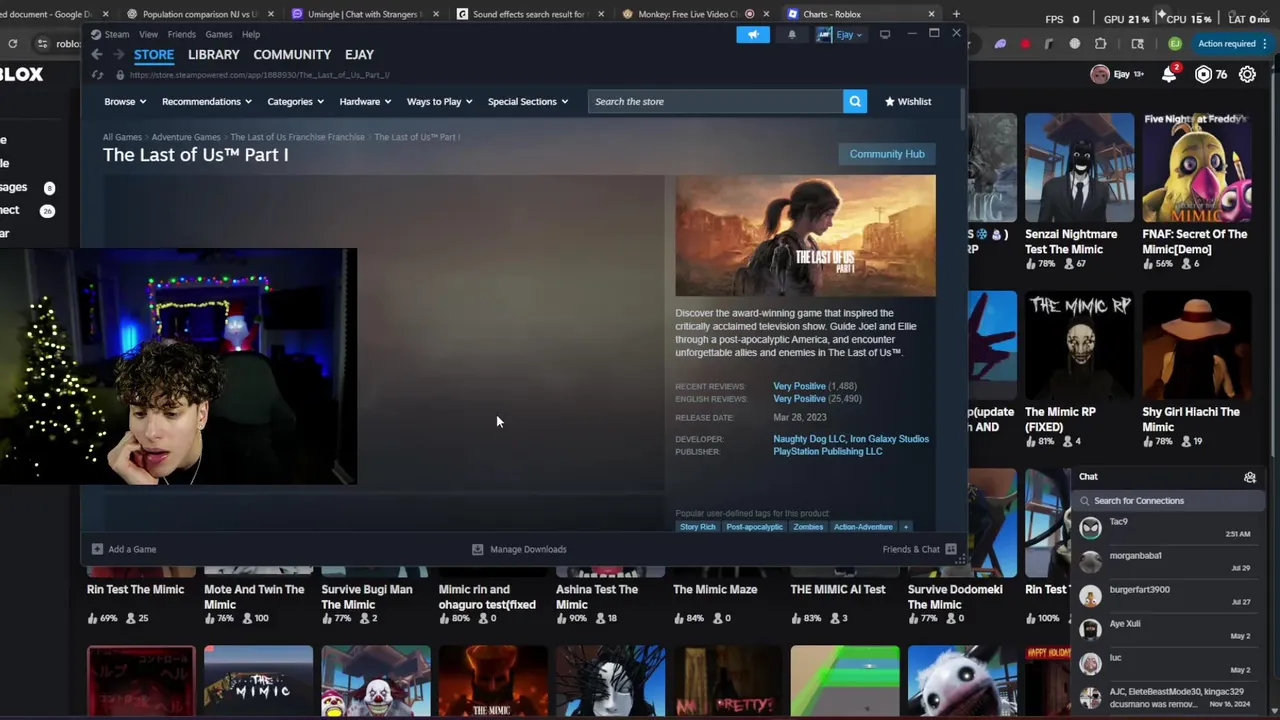
Task: Open FNAF: Secret Of The Mimic[Demo] game
Action: pyautogui.click(x=1196, y=190)
